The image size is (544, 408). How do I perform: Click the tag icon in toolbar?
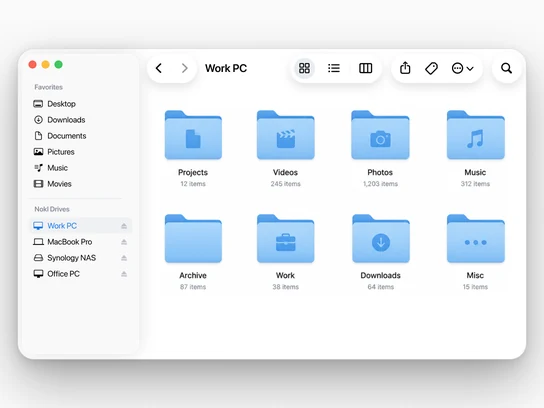pyautogui.click(x=431, y=68)
